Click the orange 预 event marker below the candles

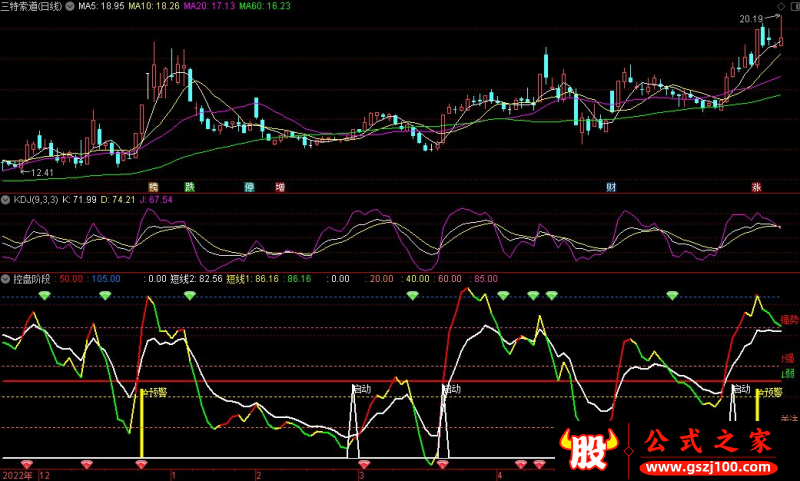coord(153,187)
